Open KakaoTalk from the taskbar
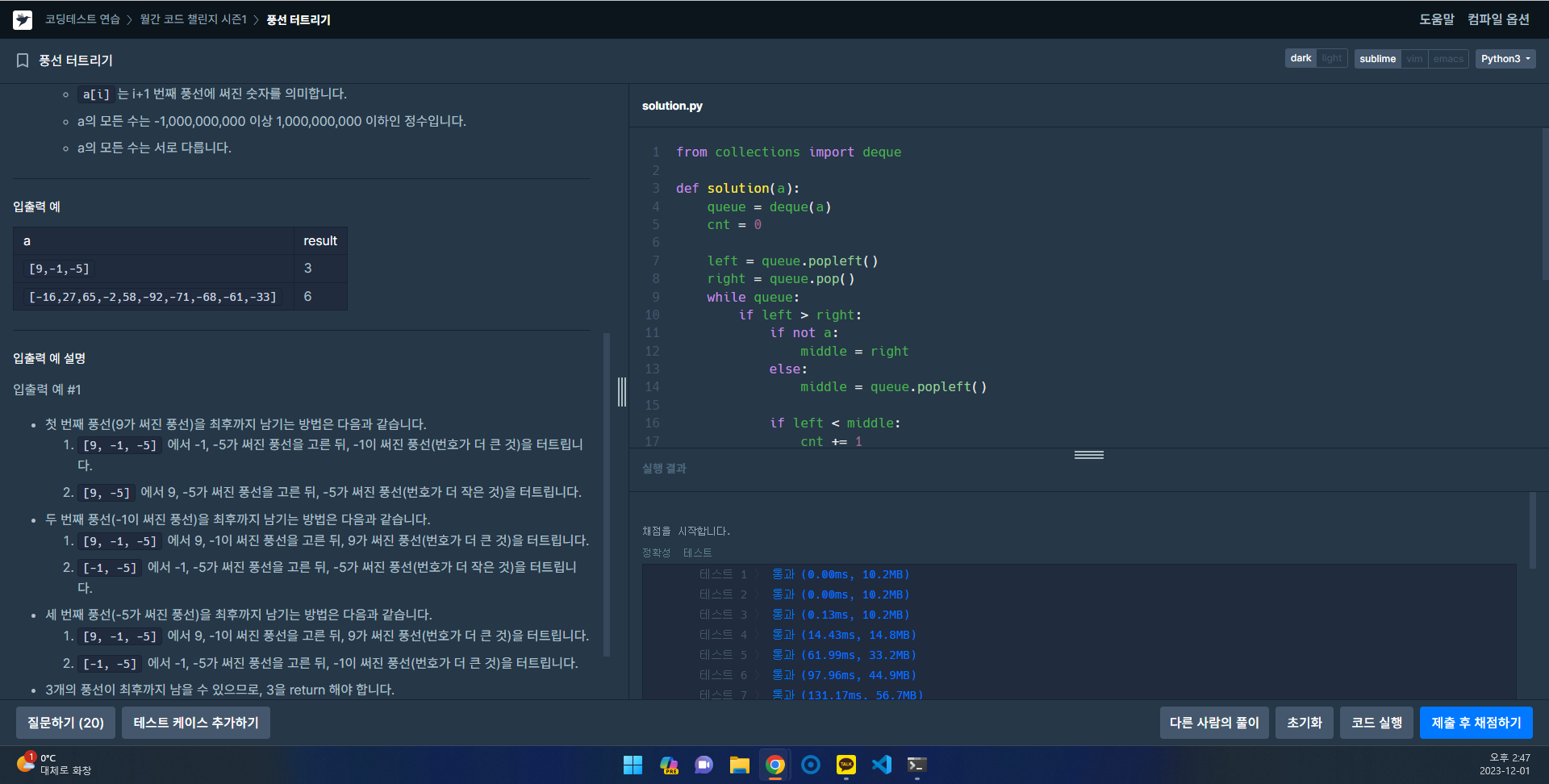 (x=846, y=765)
